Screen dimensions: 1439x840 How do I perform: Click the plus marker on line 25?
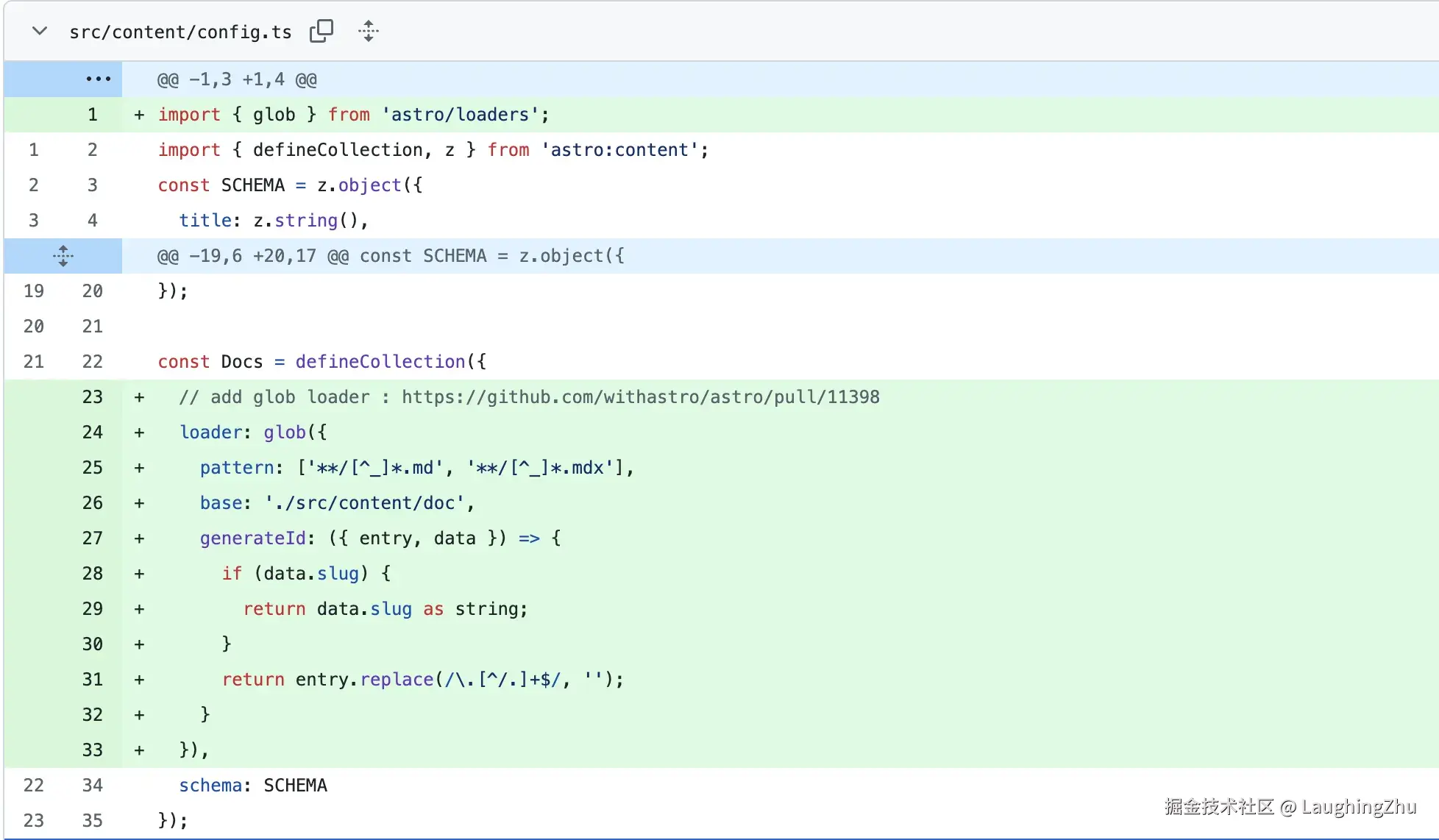(139, 468)
